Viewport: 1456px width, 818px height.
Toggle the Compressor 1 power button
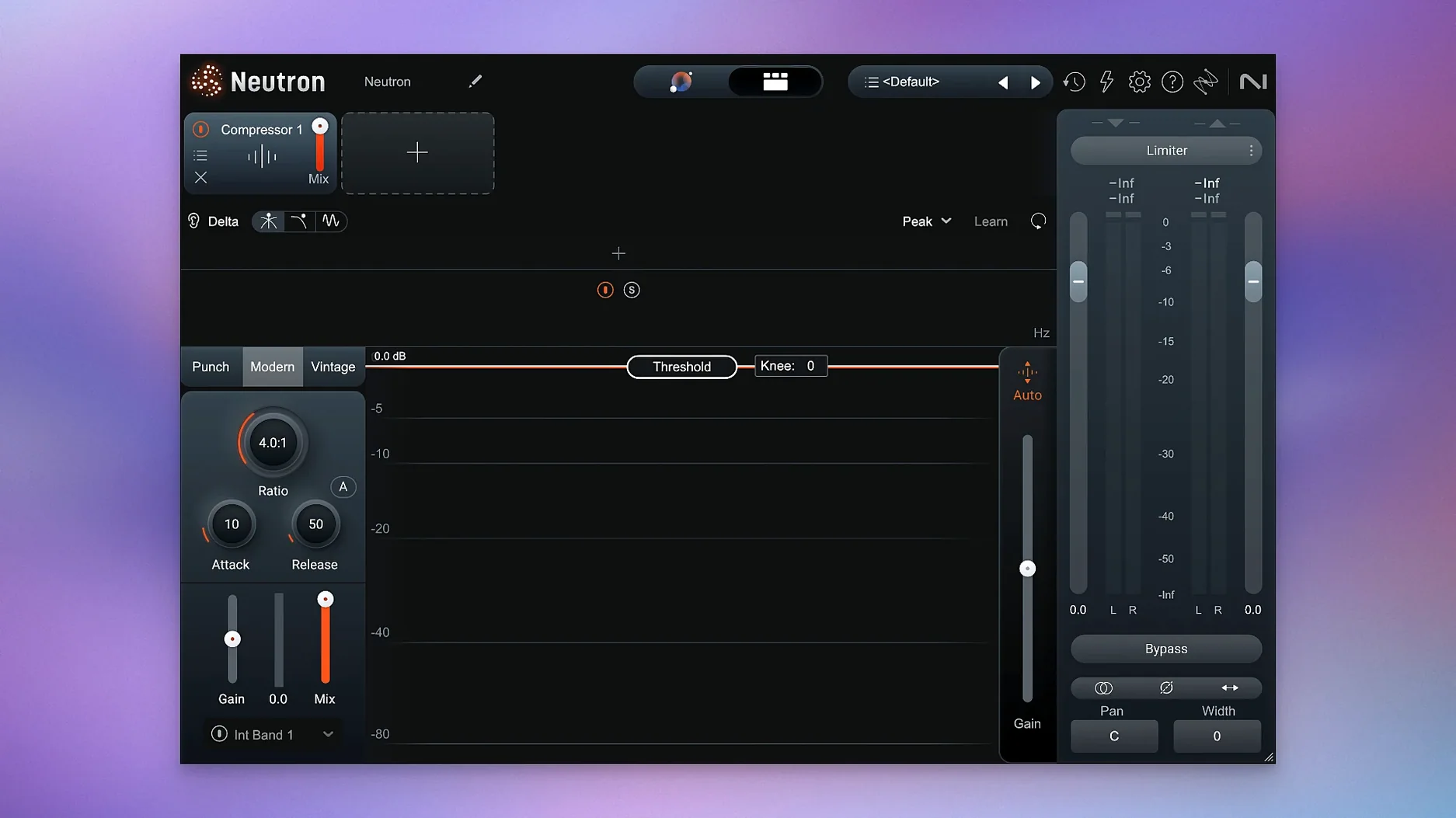pyautogui.click(x=200, y=129)
